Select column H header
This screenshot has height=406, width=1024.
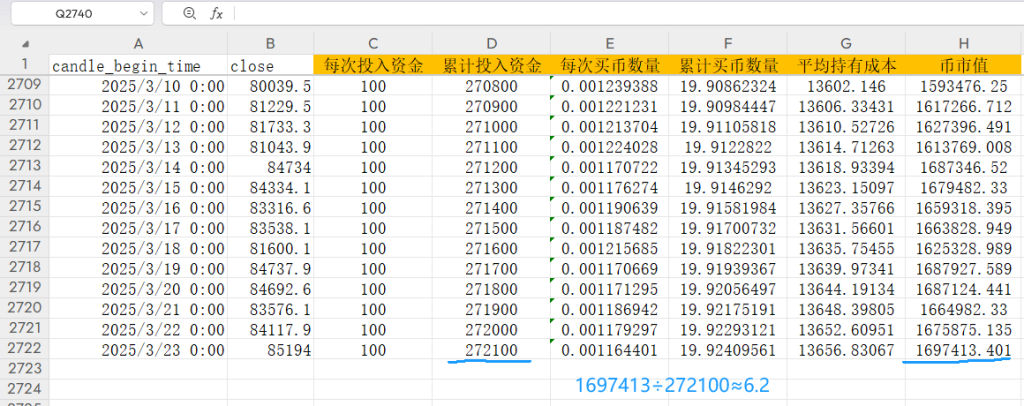click(x=964, y=44)
